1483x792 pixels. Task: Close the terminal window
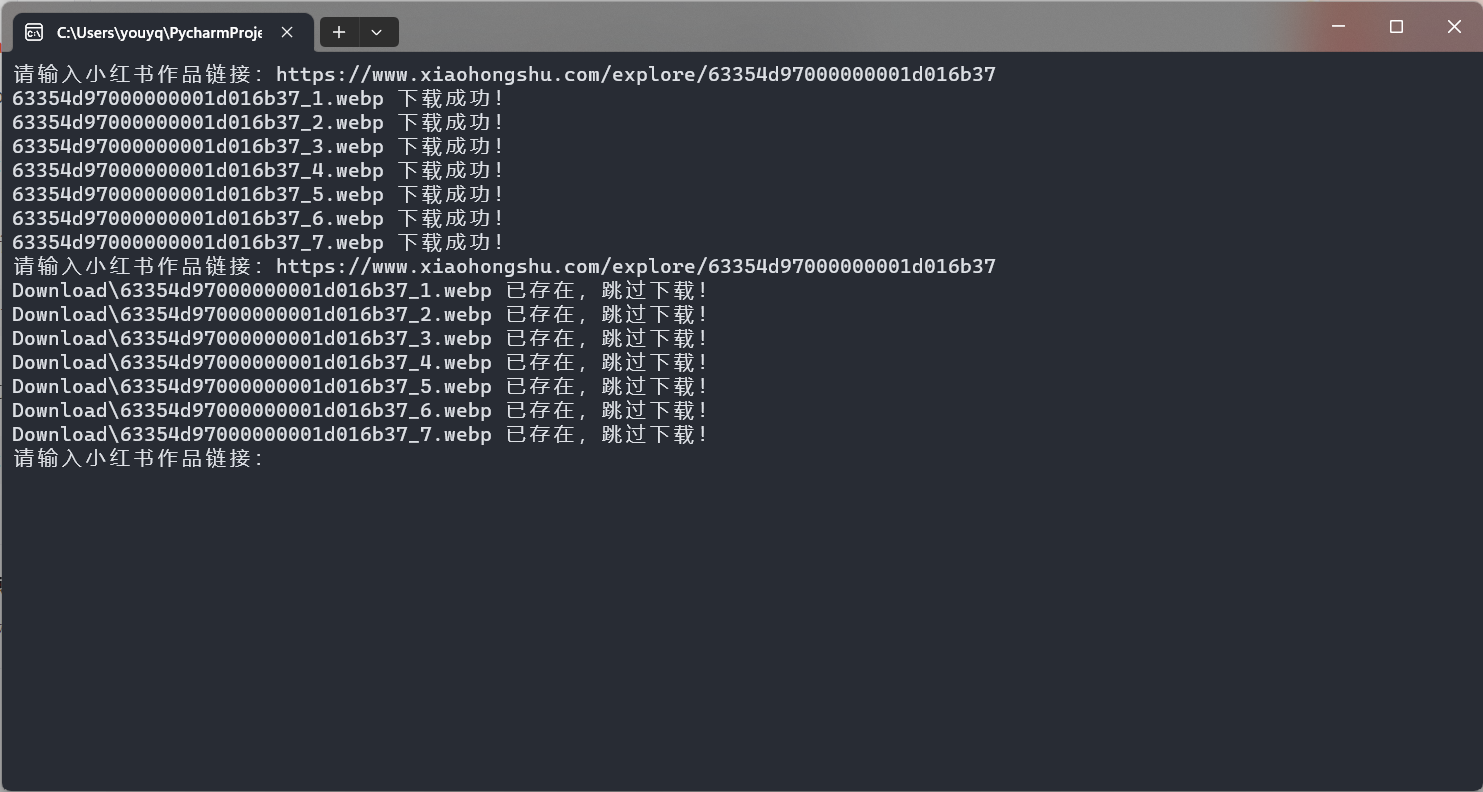[1454, 27]
